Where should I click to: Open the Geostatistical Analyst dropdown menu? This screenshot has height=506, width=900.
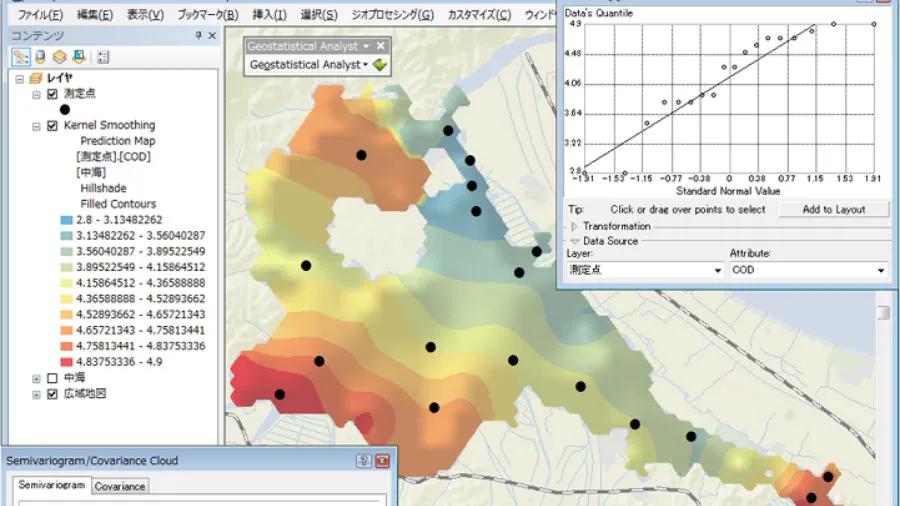pyautogui.click(x=309, y=65)
